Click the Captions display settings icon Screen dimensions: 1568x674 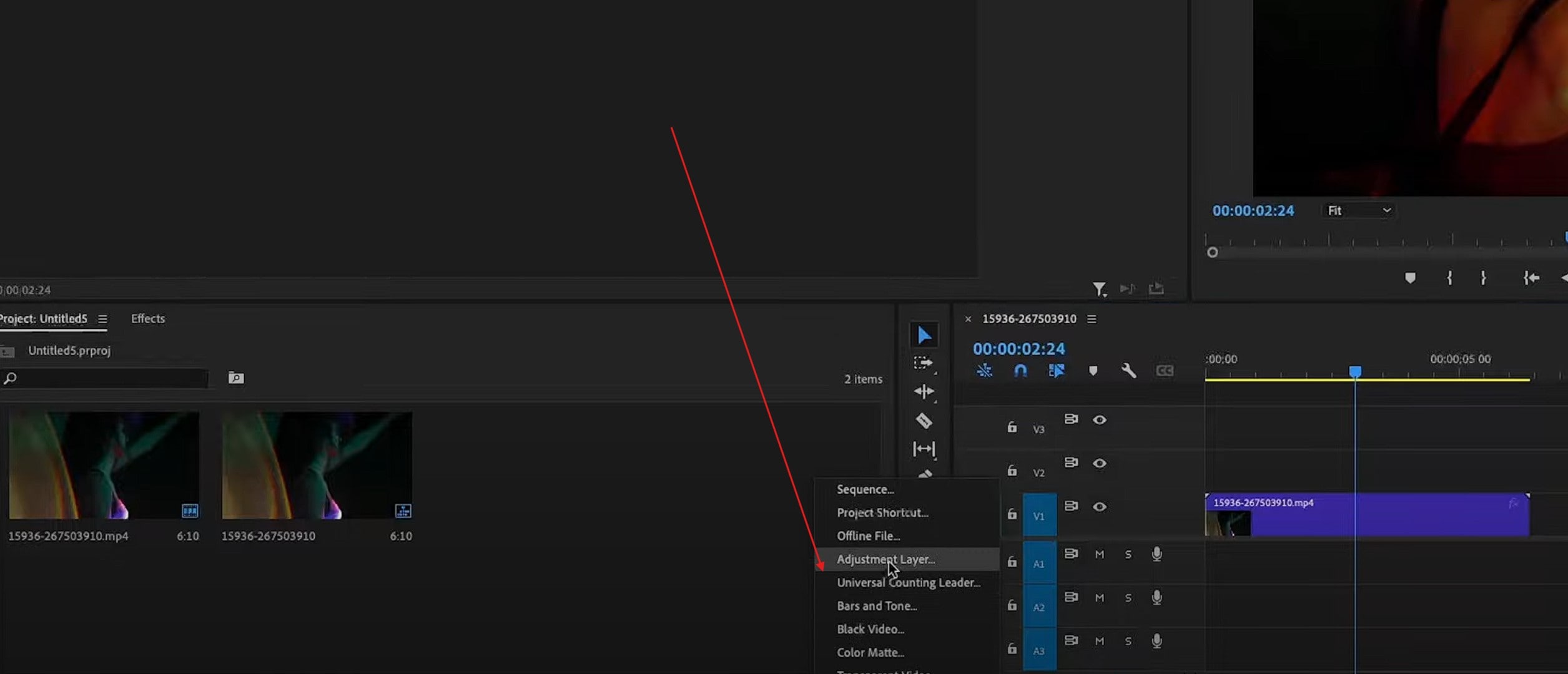tap(1164, 370)
